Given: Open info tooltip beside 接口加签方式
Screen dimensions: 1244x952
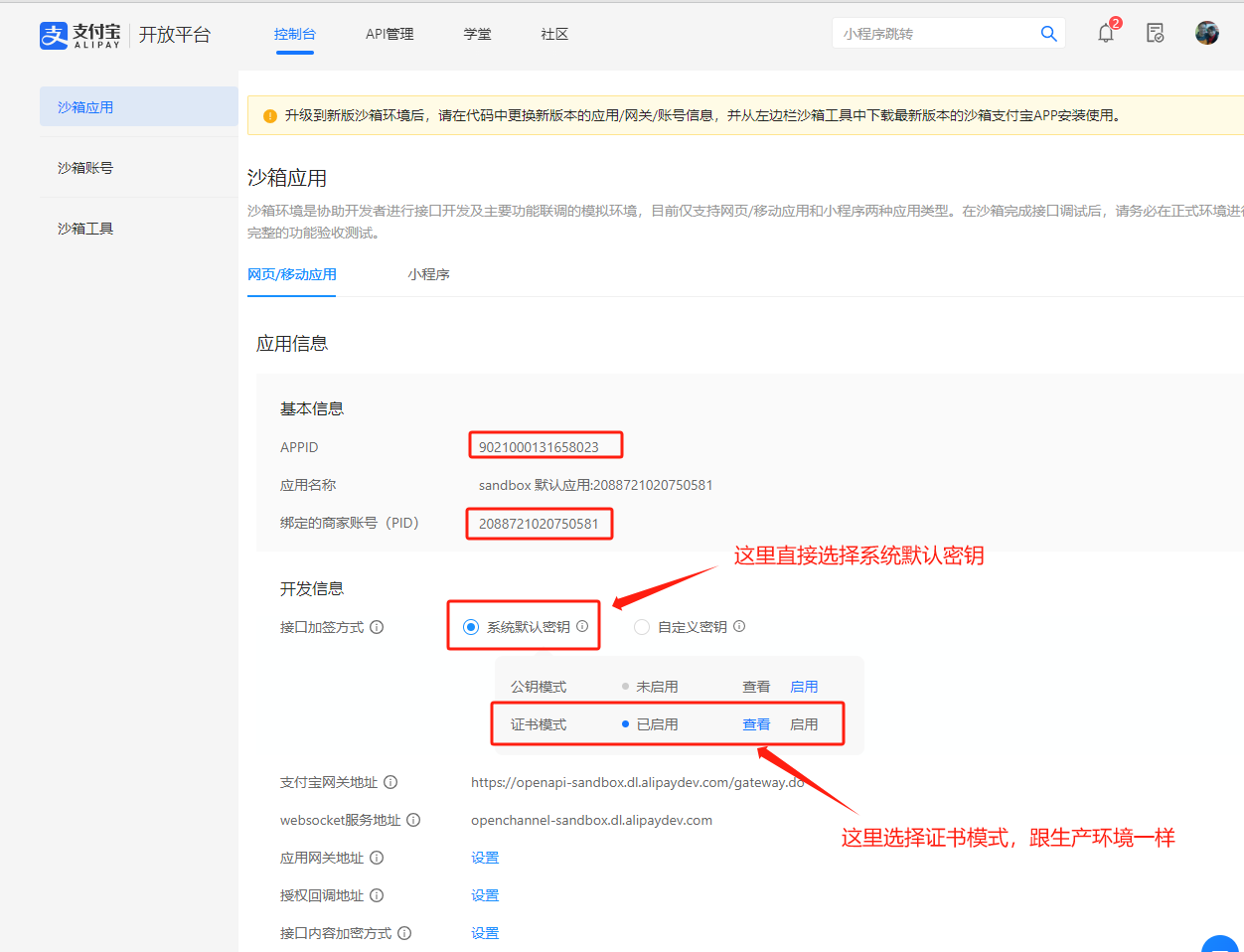Looking at the screenshot, I should (378, 627).
